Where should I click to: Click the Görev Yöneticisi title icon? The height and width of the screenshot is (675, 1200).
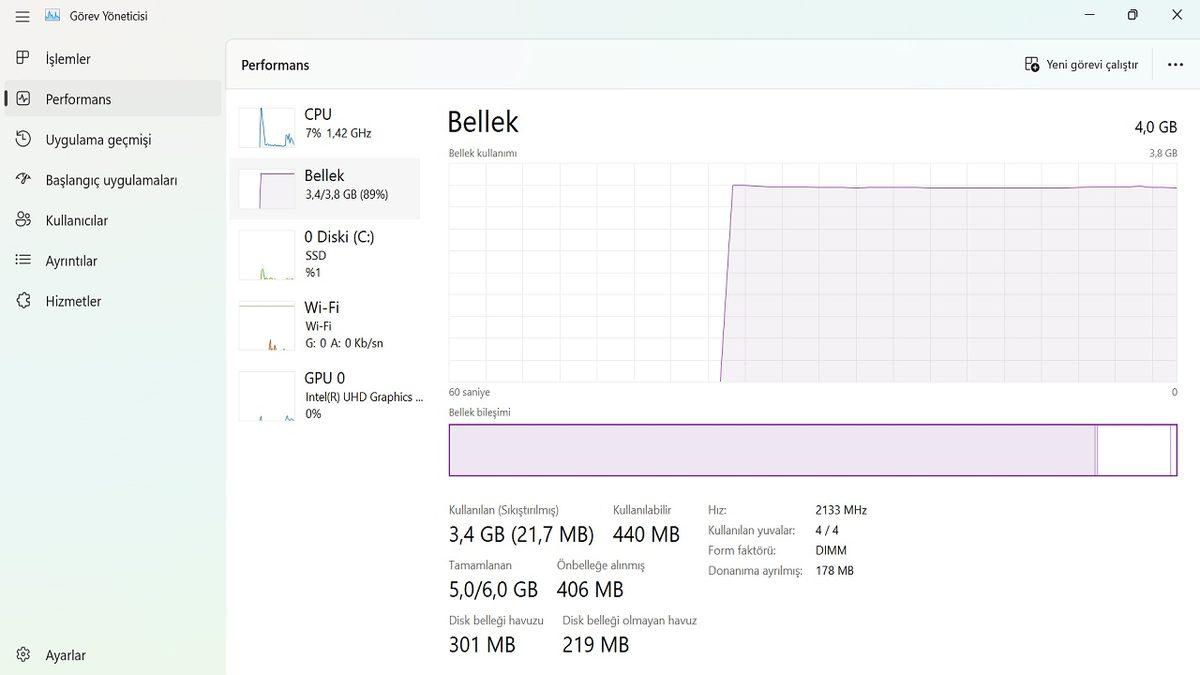(x=53, y=16)
